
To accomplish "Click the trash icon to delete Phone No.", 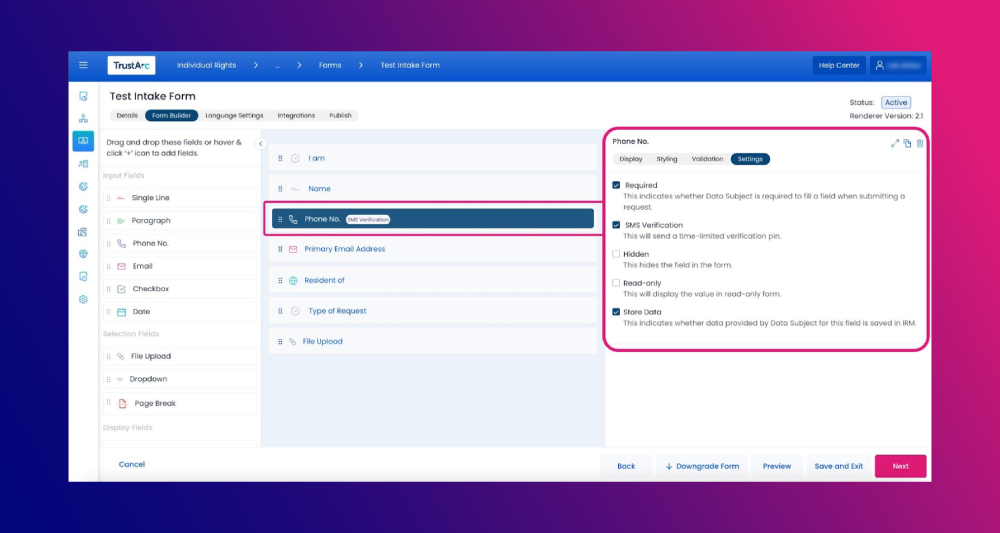I will click(920, 143).
